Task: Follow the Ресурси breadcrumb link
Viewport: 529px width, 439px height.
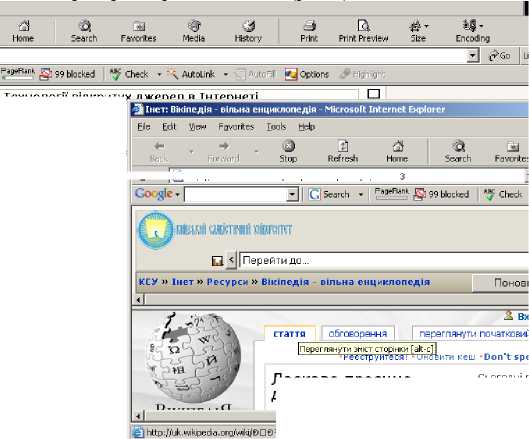Action: (227, 282)
